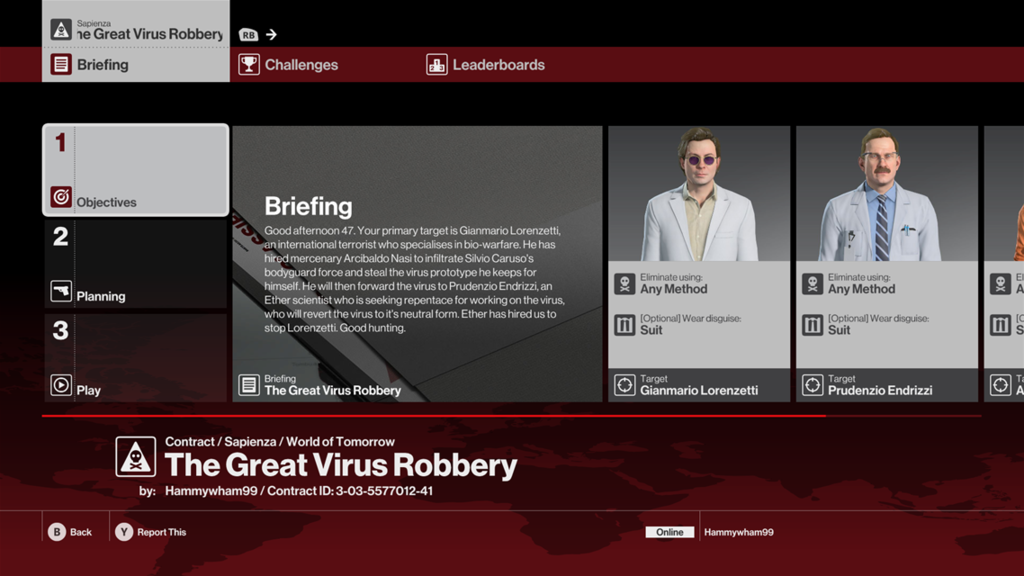Open the Briefing card for The Great Virus Robbery
This screenshot has height=576, width=1024.
pos(417,264)
